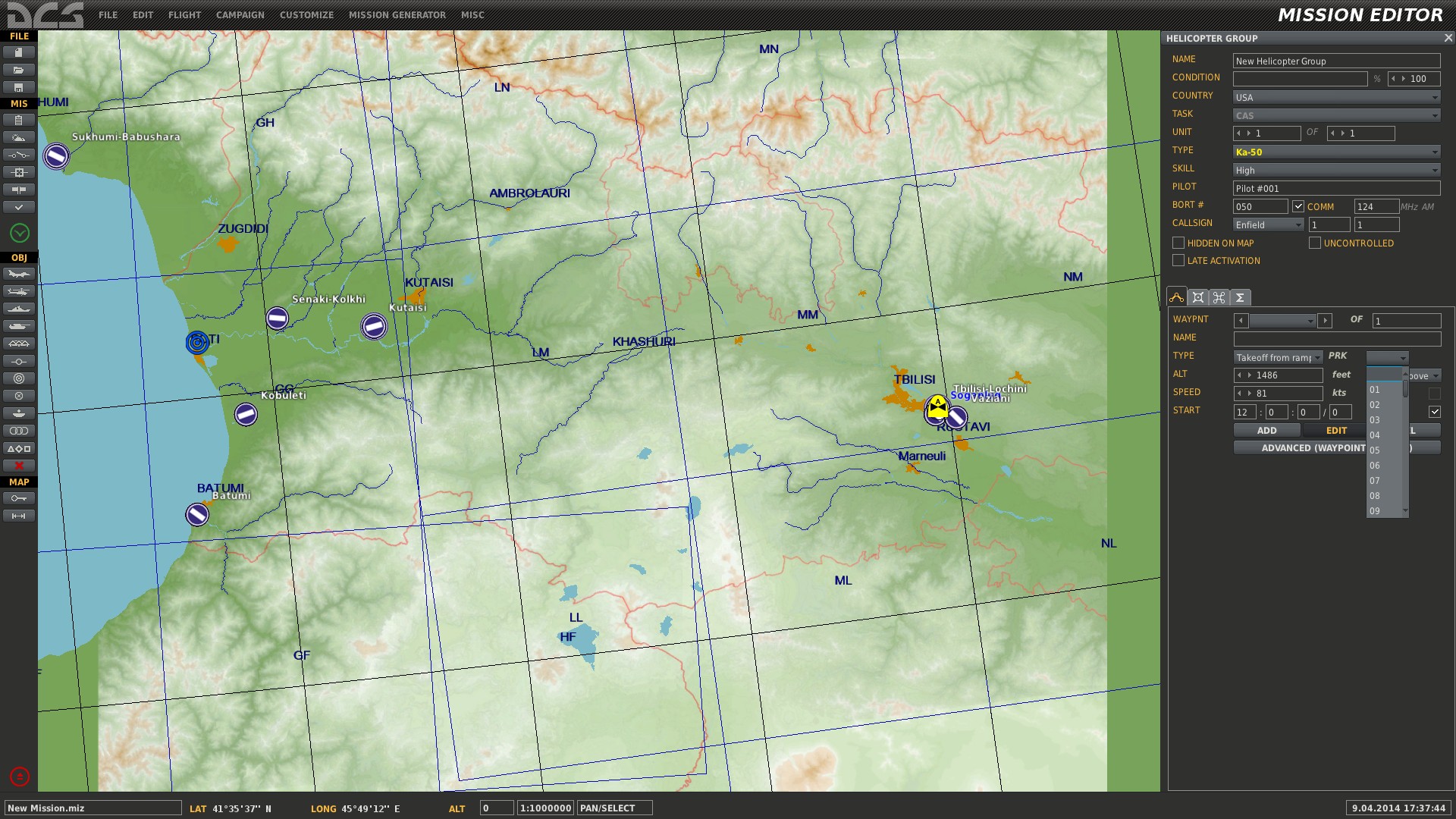
Task: Toggle the unchecked box beside SPEED row
Action: 1435,394
